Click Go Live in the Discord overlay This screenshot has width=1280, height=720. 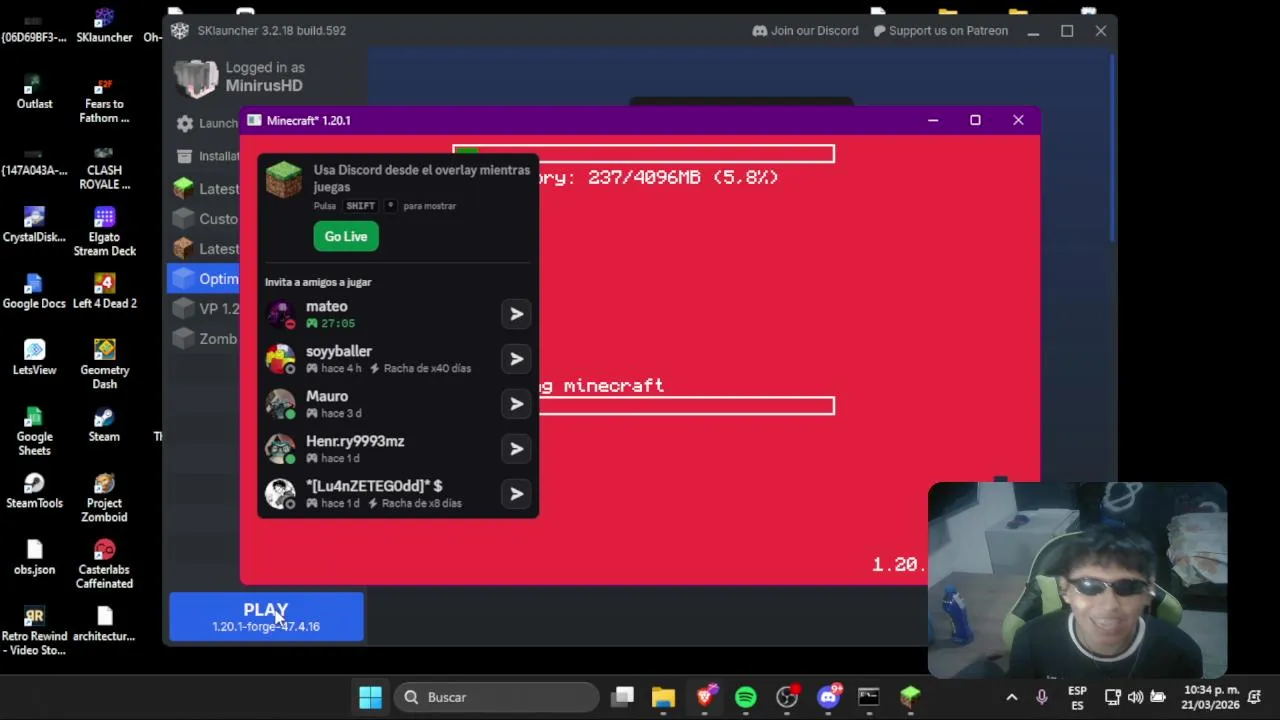(346, 236)
